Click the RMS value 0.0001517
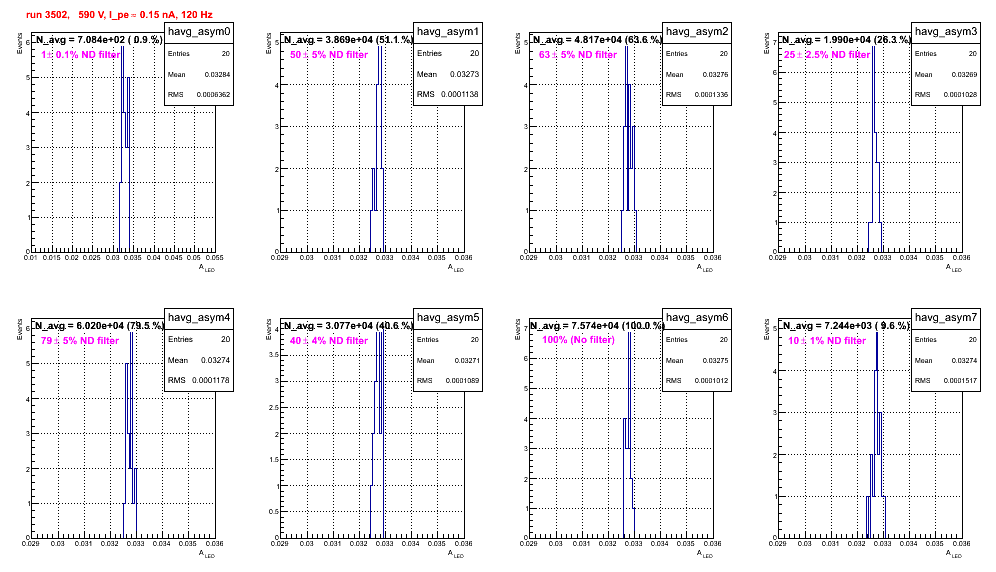Screen dimensions: 996x572 pos(960,381)
